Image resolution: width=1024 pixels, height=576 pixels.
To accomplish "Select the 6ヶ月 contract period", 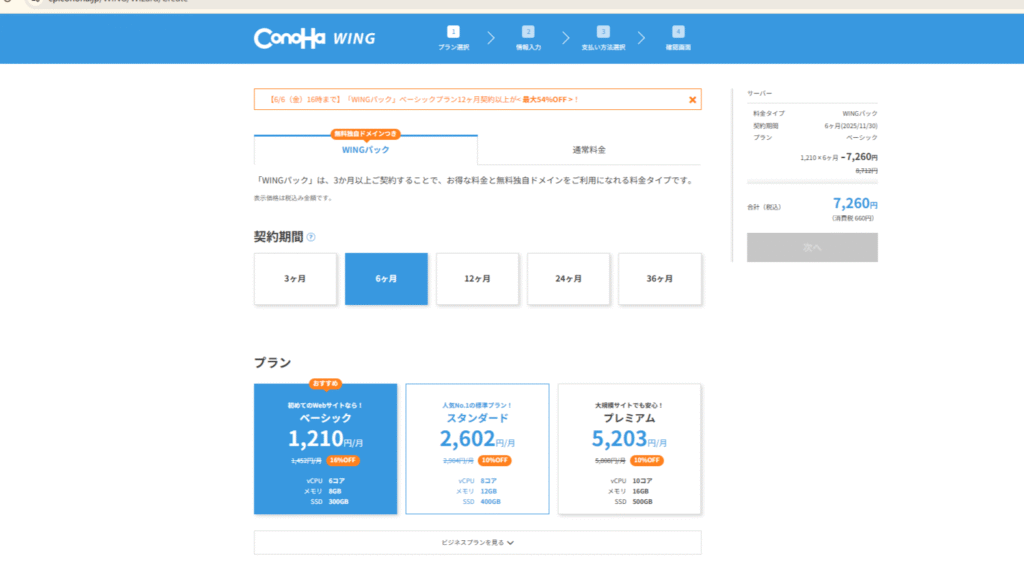I will tap(386, 279).
